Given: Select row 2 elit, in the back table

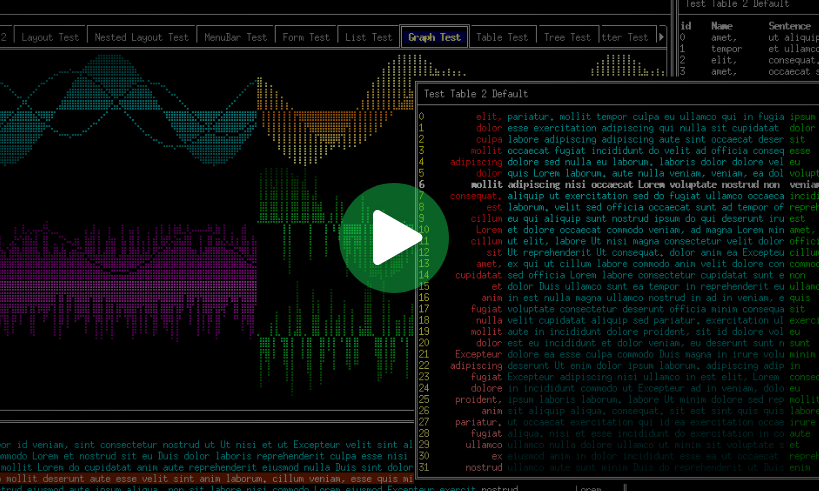Looking at the screenshot, I should (x=749, y=60).
